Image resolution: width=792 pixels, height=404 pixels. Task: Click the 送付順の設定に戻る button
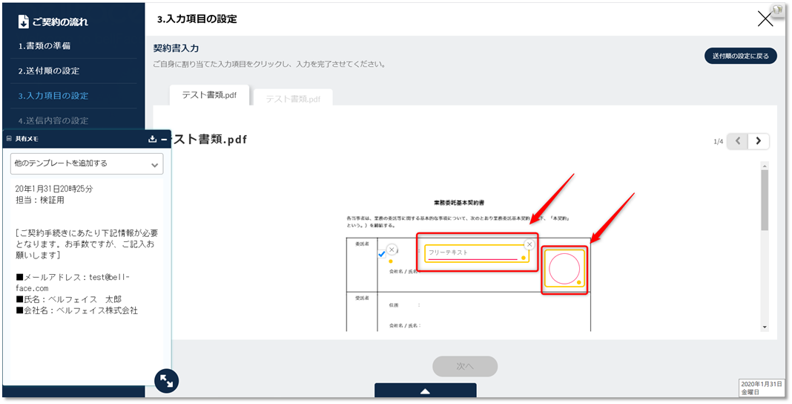(x=740, y=56)
